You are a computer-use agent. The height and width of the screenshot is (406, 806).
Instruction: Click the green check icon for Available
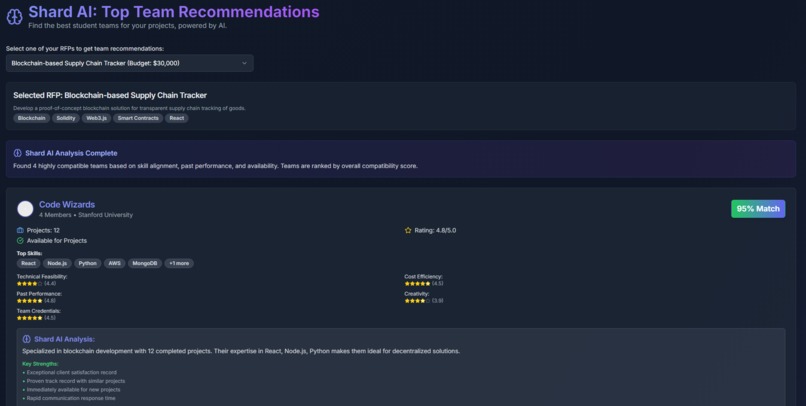click(x=20, y=241)
